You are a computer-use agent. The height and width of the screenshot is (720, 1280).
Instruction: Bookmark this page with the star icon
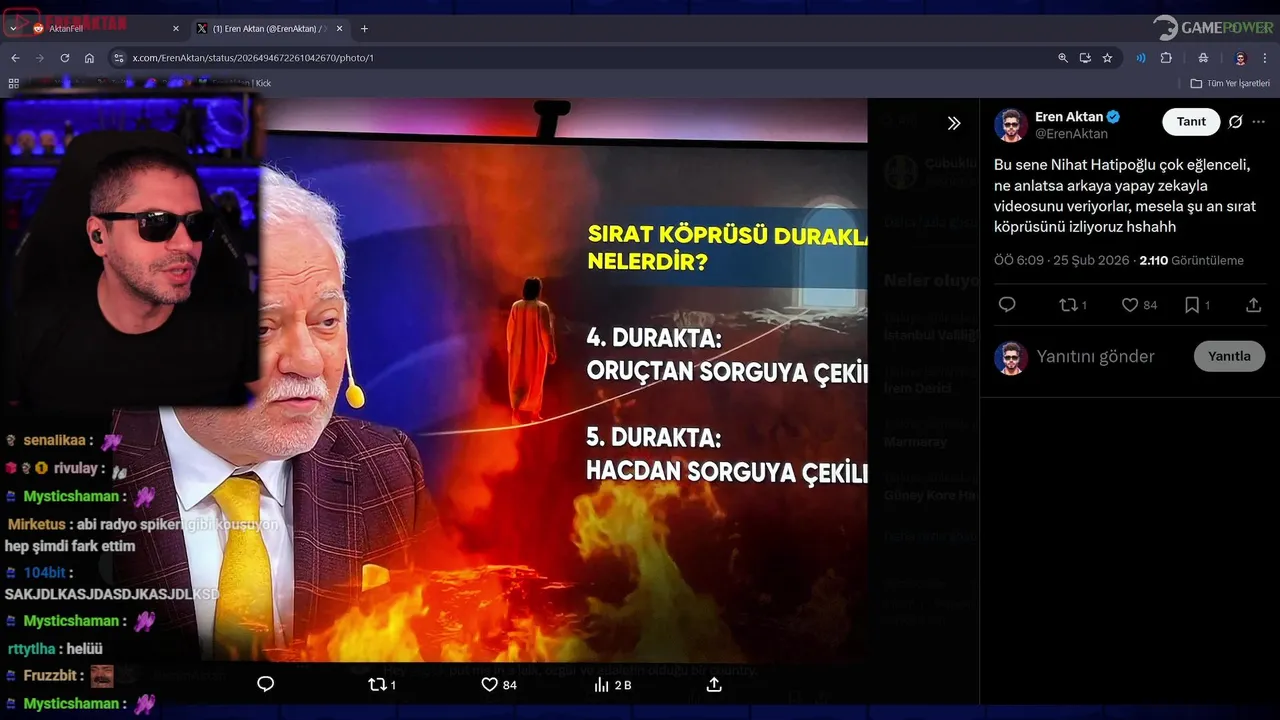[x=1107, y=58]
